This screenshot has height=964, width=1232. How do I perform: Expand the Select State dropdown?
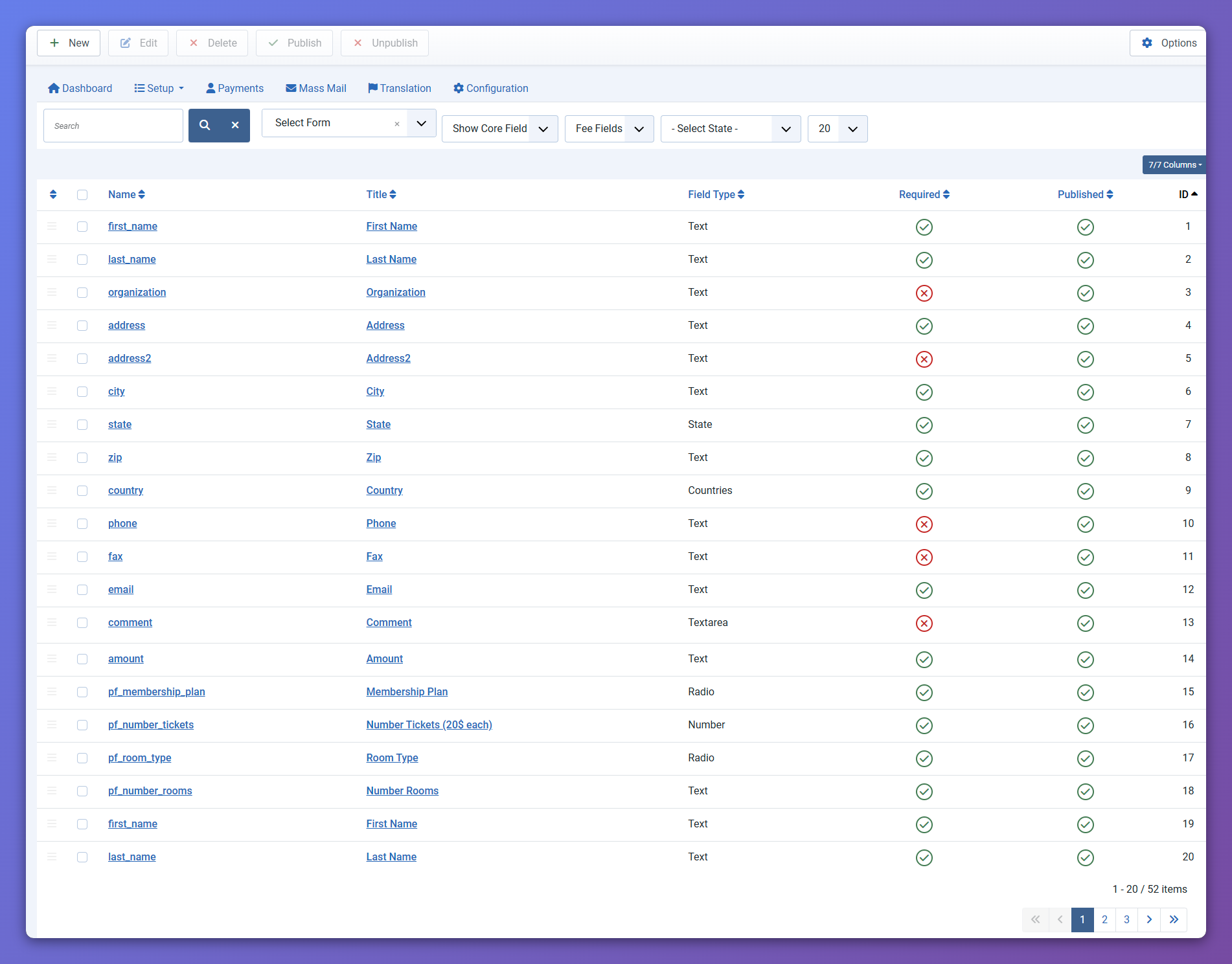point(730,129)
